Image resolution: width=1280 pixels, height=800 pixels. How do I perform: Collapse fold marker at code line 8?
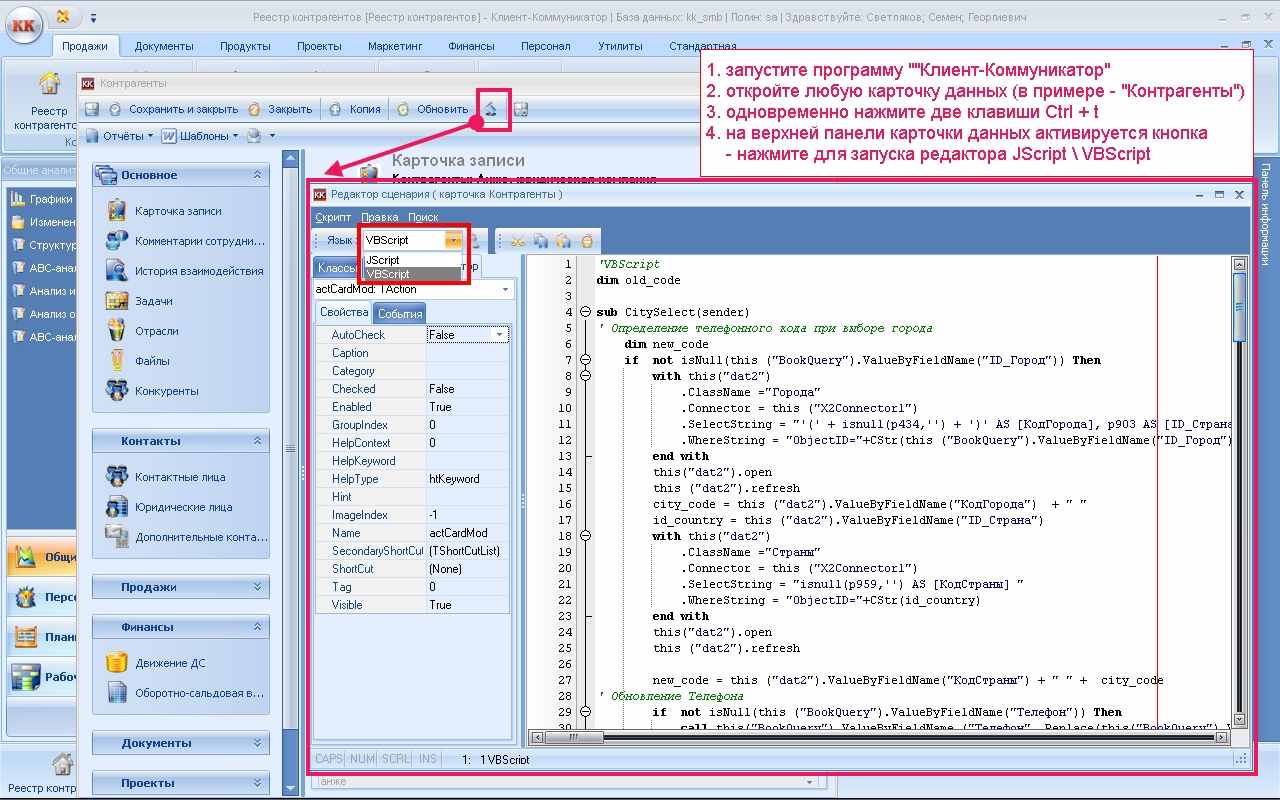click(585, 376)
